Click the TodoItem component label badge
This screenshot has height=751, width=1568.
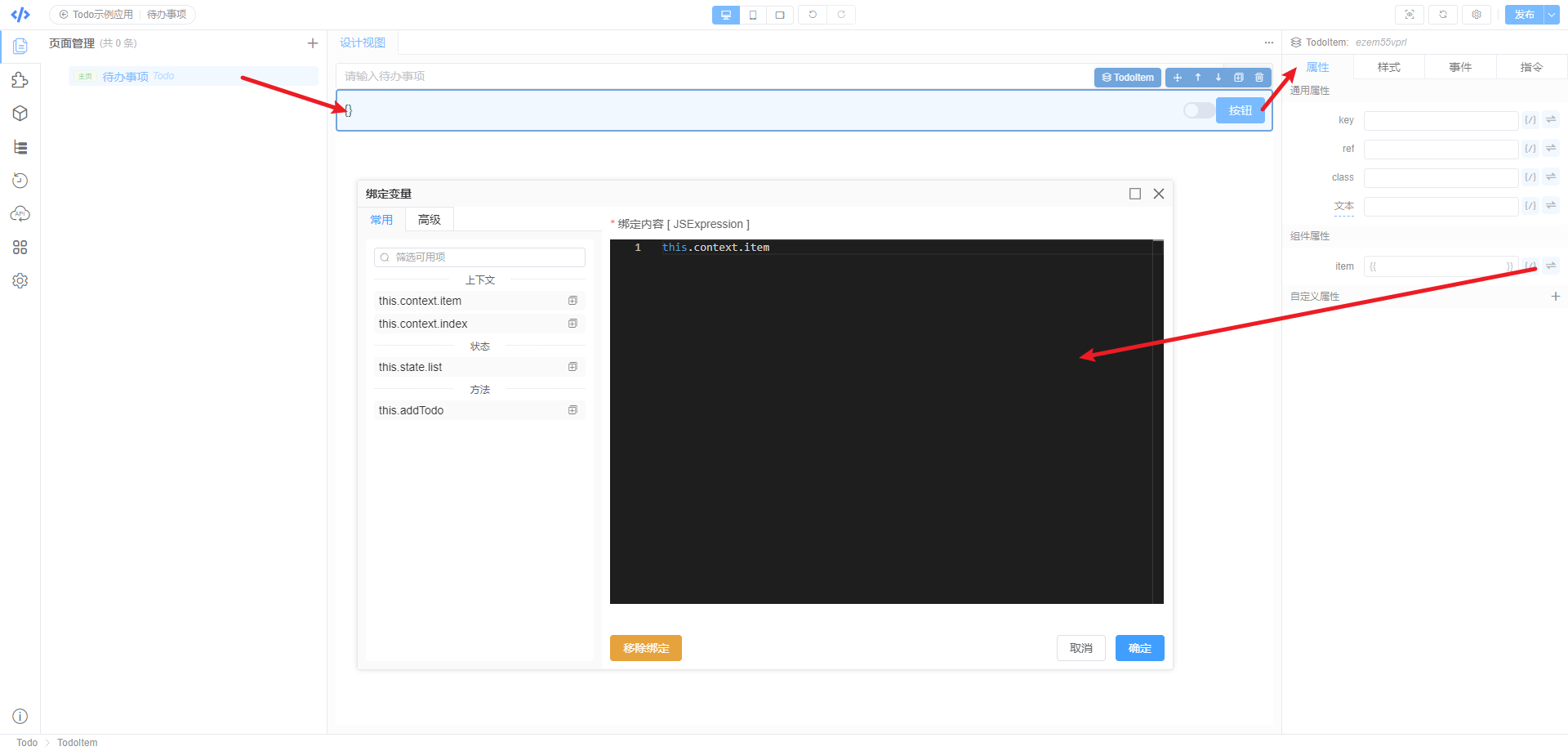(x=1128, y=78)
